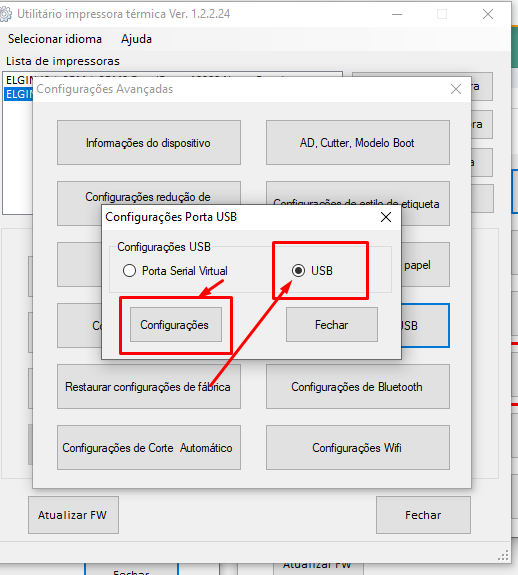Click Fechar in the USB port dialog
This screenshot has width=518, height=575.
point(332,325)
